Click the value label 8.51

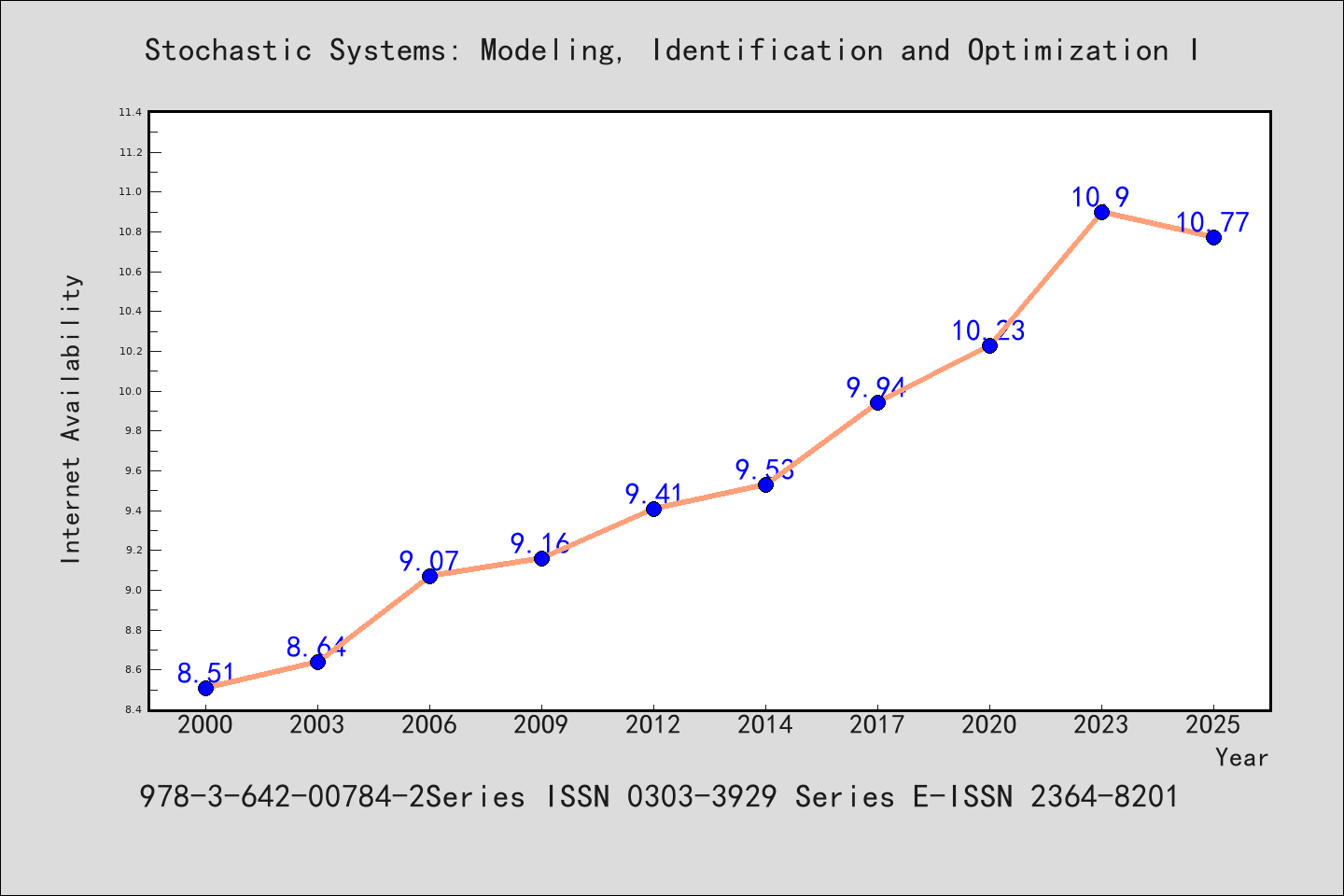click(x=205, y=673)
